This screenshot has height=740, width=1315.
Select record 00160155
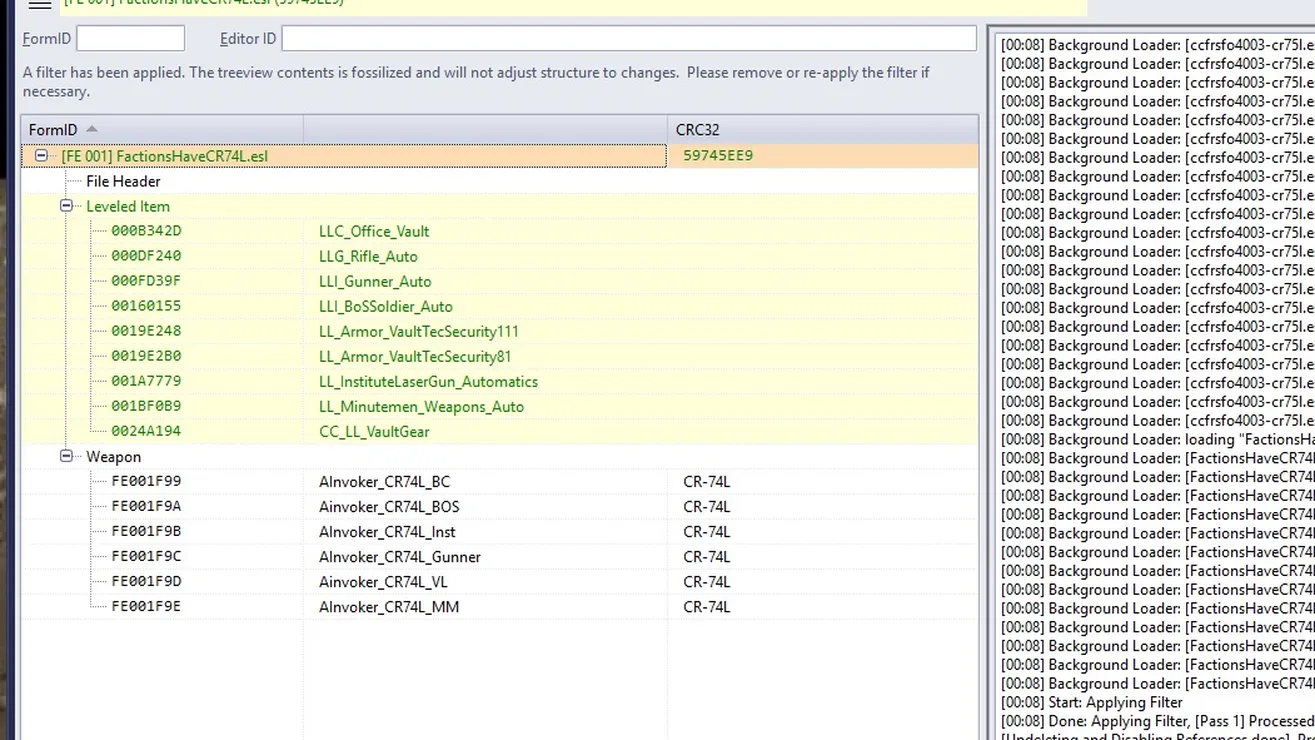146,306
